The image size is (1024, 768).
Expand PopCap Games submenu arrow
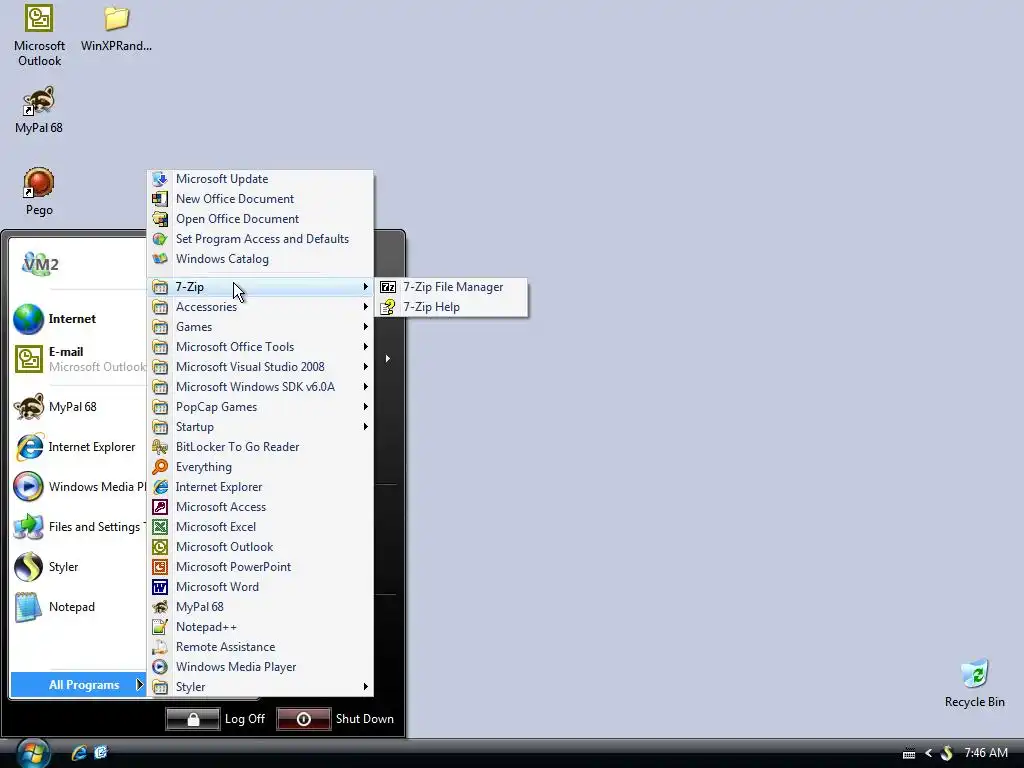click(x=366, y=407)
